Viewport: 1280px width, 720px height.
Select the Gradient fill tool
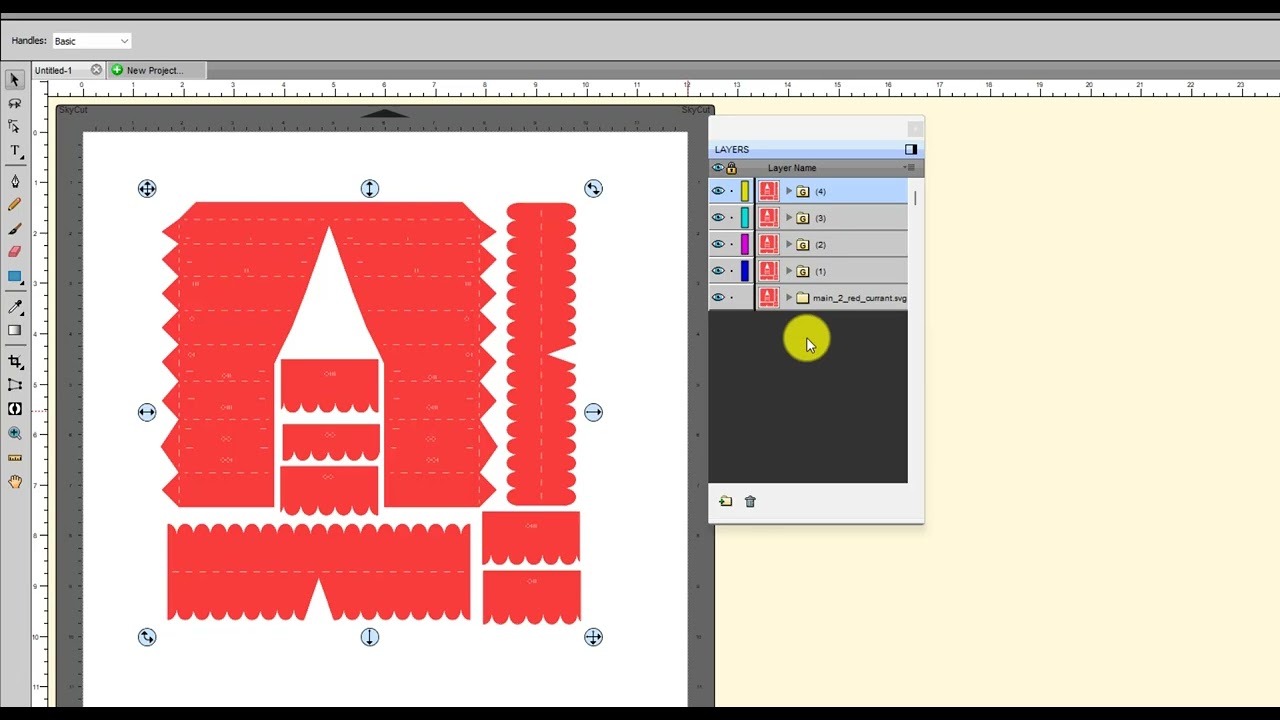14,330
